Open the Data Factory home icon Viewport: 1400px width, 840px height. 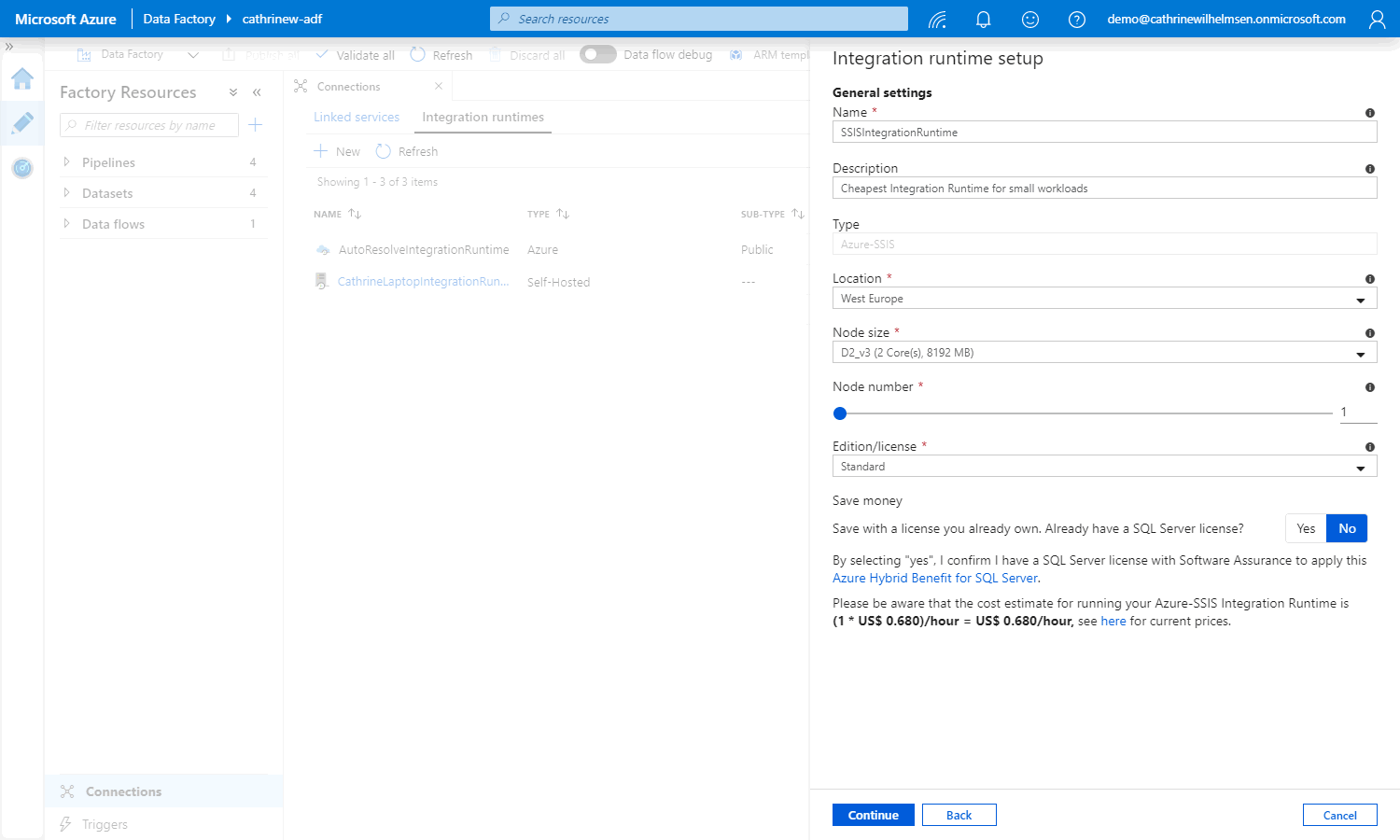[x=22, y=79]
